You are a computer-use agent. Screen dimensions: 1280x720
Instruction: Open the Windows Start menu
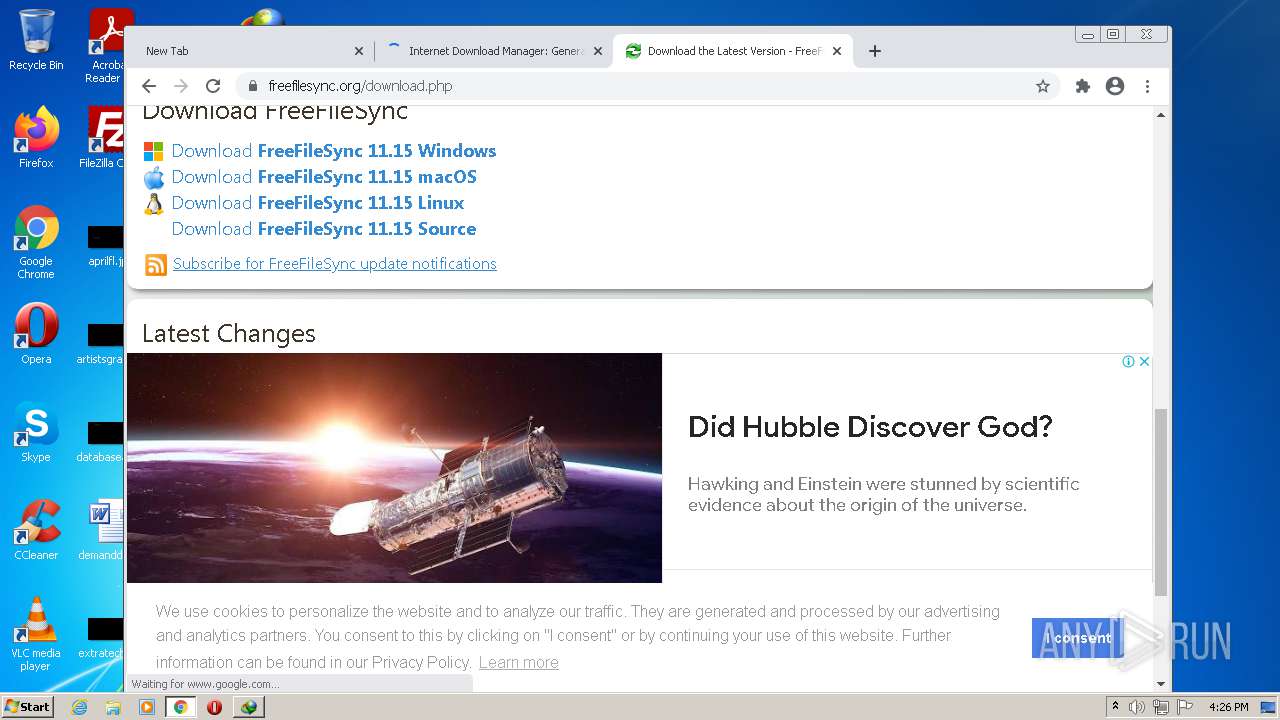click(x=28, y=706)
